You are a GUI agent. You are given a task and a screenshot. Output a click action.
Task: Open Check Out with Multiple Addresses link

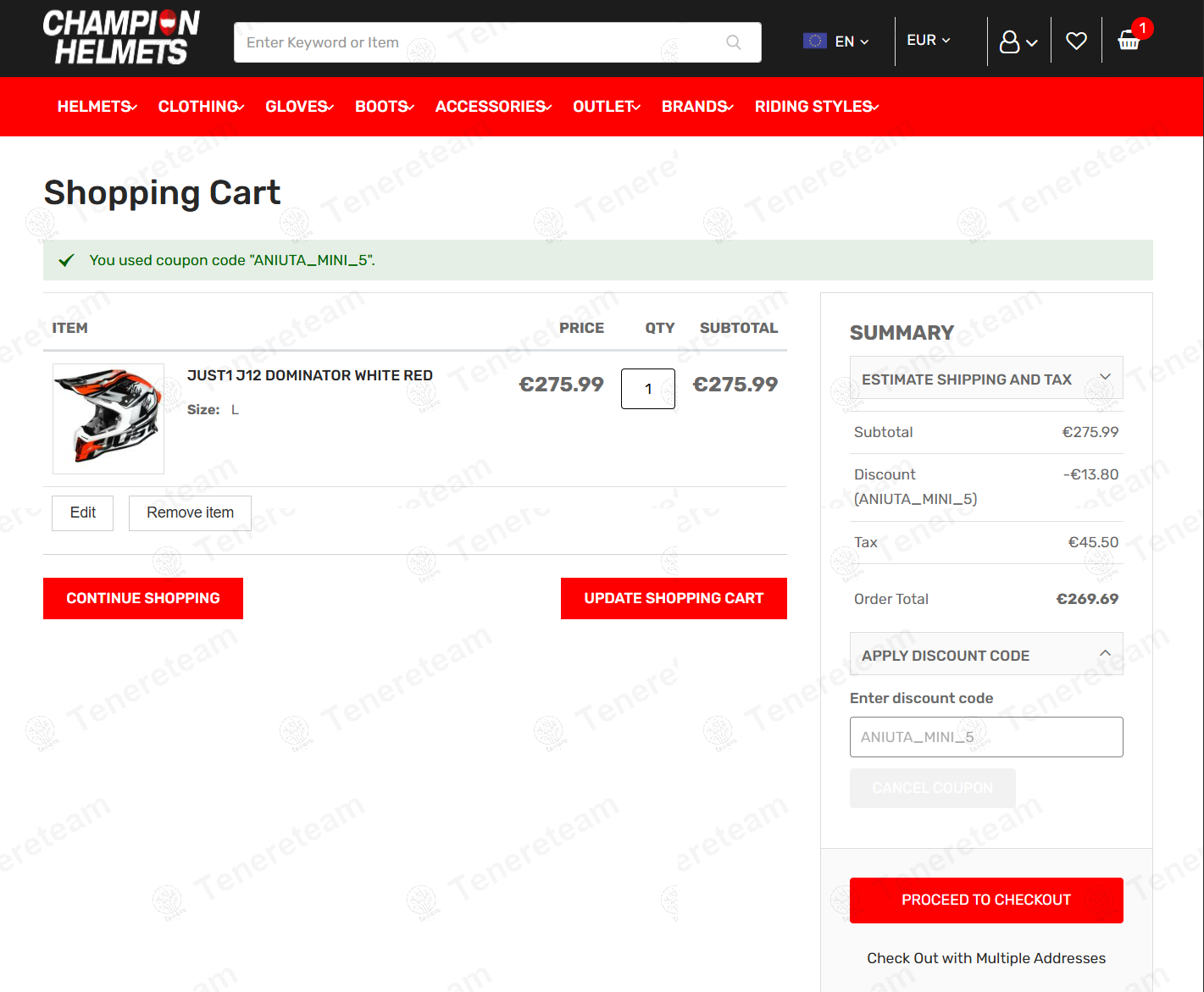point(986,959)
